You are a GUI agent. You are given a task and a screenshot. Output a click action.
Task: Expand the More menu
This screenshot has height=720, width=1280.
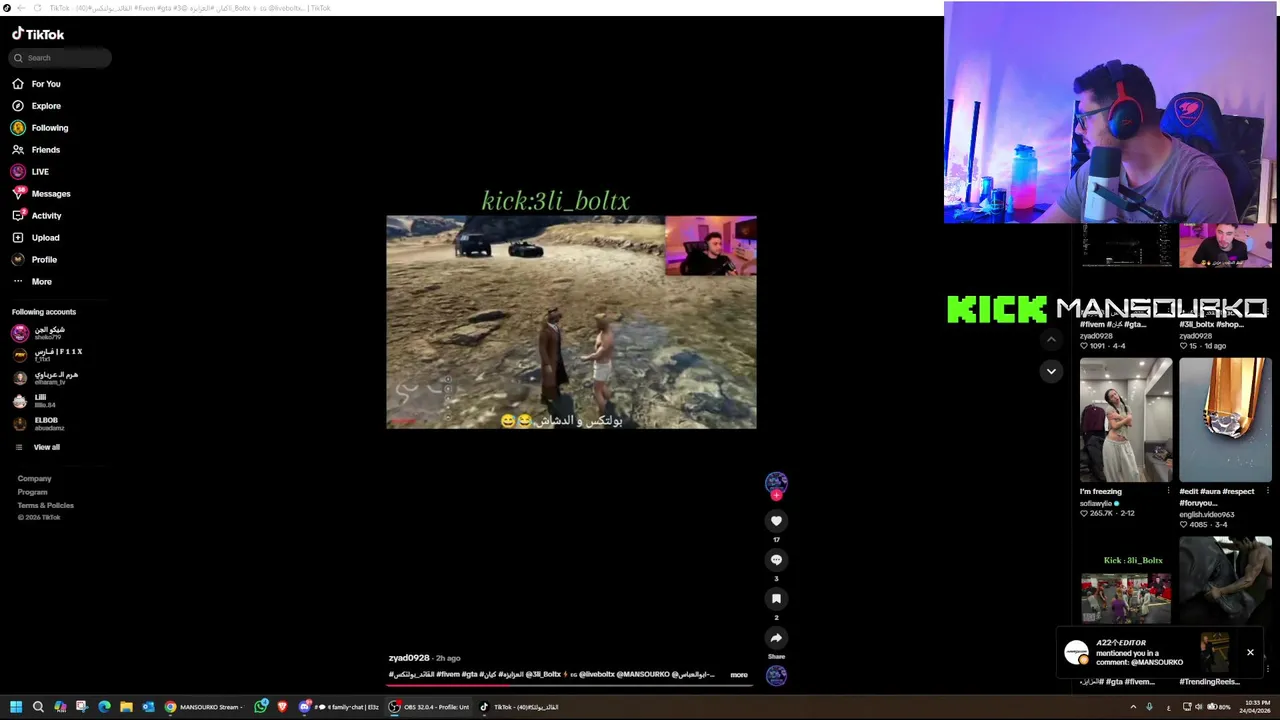(32, 282)
